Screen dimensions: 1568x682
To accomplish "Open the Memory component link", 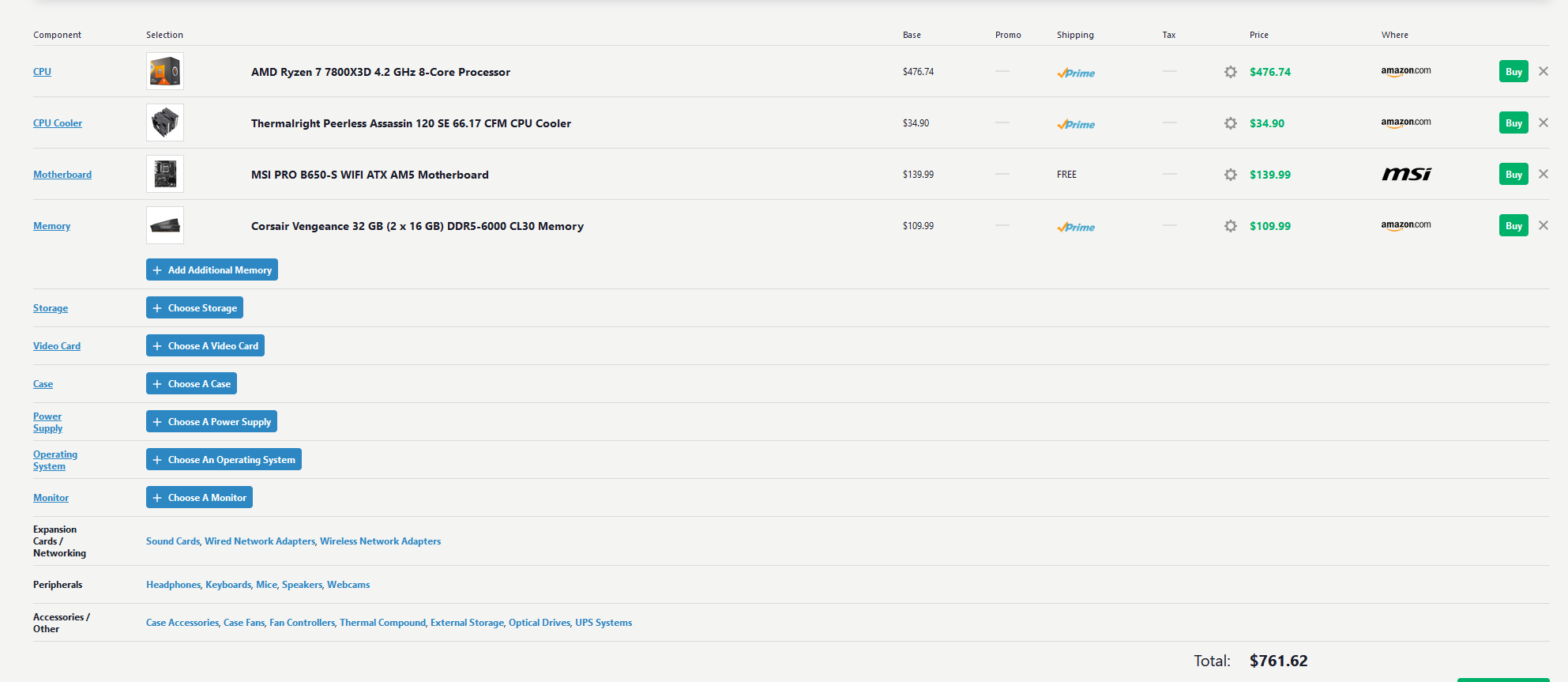I will tap(51, 226).
